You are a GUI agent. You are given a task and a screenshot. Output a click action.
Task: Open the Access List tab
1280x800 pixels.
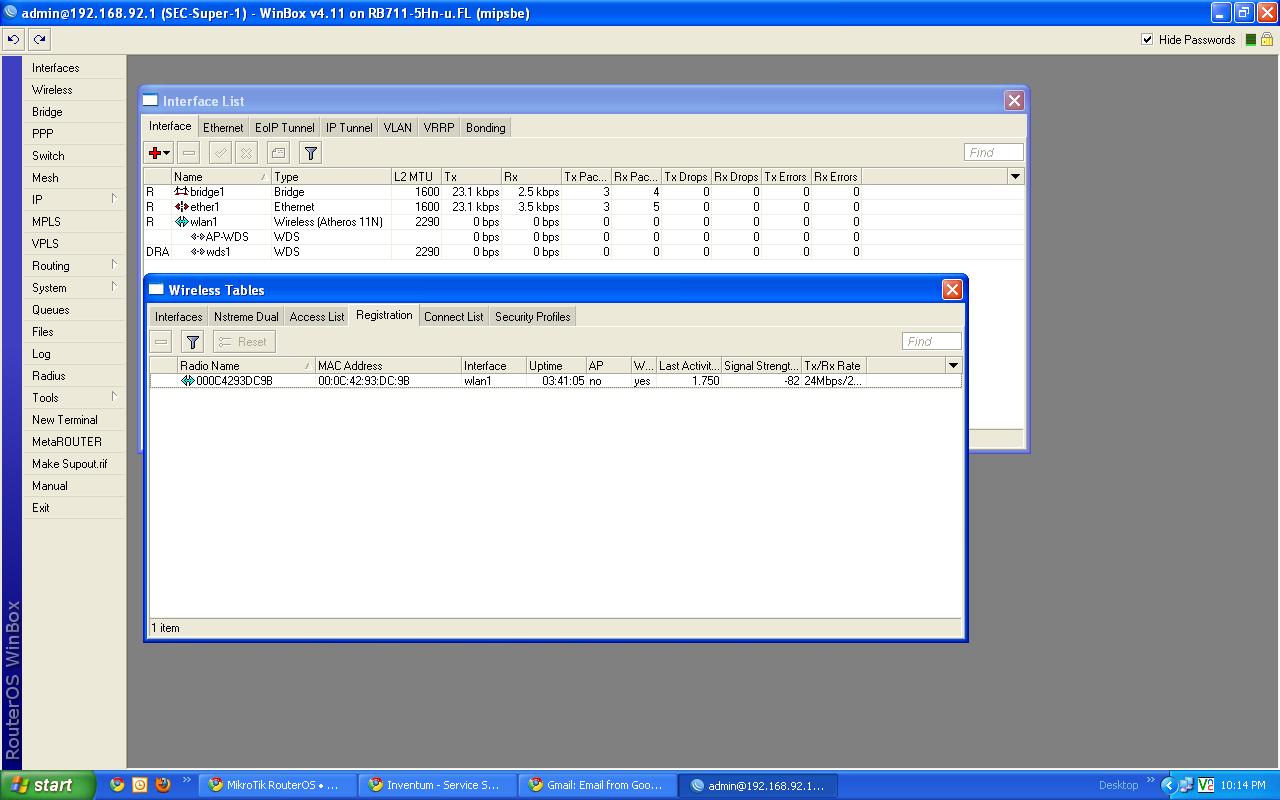317,316
